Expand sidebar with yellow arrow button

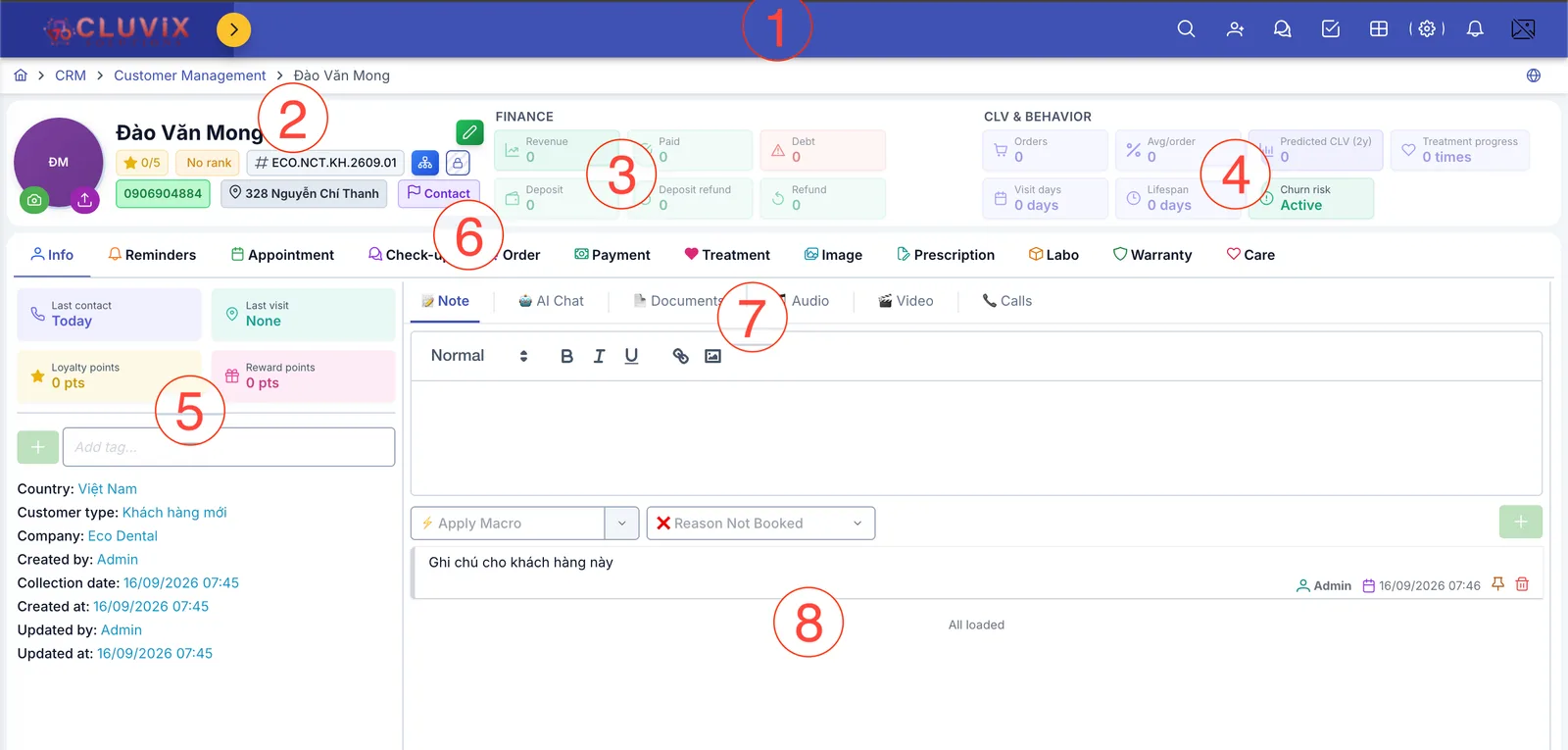pyautogui.click(x=233, y=29)
